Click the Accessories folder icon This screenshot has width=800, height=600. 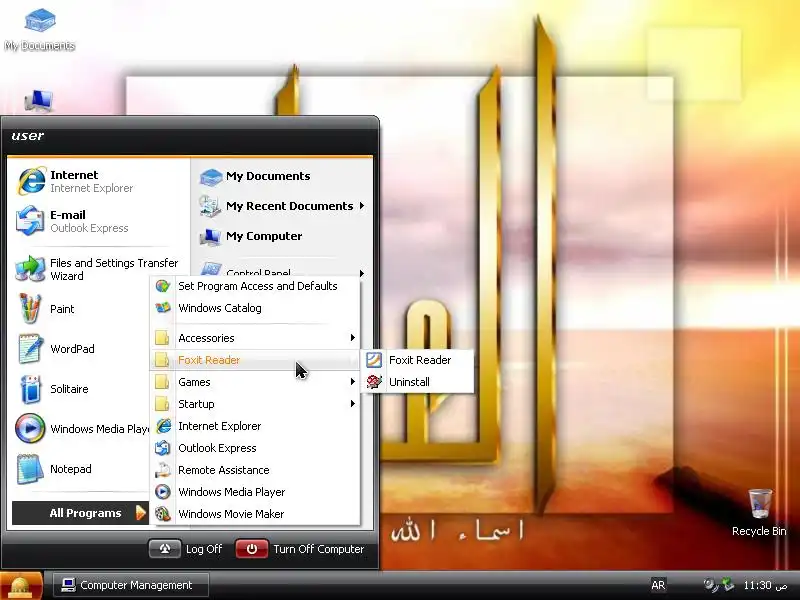coord(162,338)
